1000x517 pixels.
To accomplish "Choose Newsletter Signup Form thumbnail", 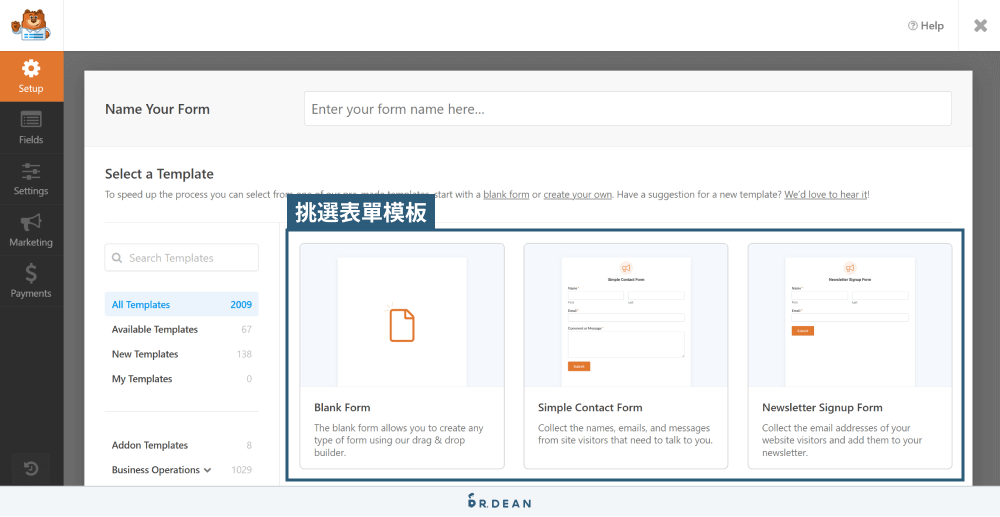I will [850, 316].
